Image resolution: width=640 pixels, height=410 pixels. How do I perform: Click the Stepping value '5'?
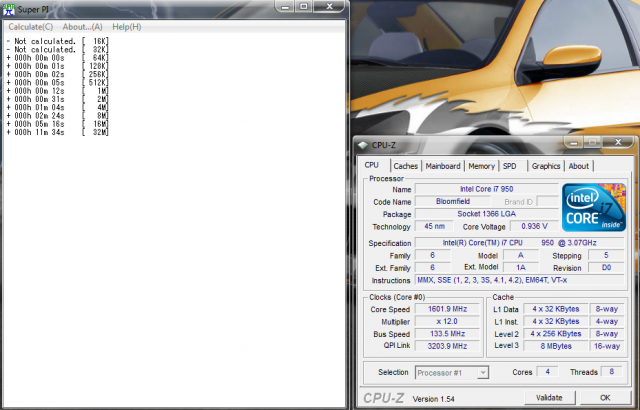tap(606, 255)
